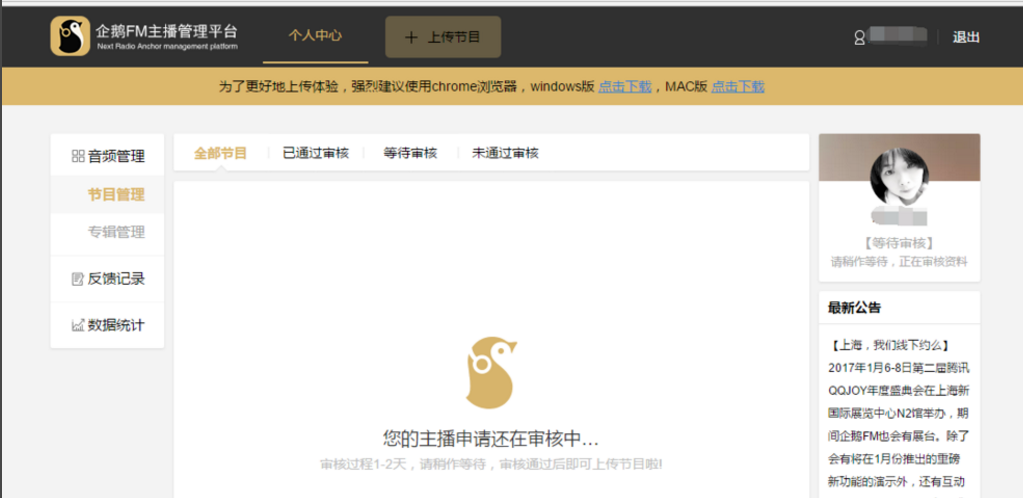Select the 等待审核 tab
This screenshot has height=498, width=1023.
tap(410, 153)
